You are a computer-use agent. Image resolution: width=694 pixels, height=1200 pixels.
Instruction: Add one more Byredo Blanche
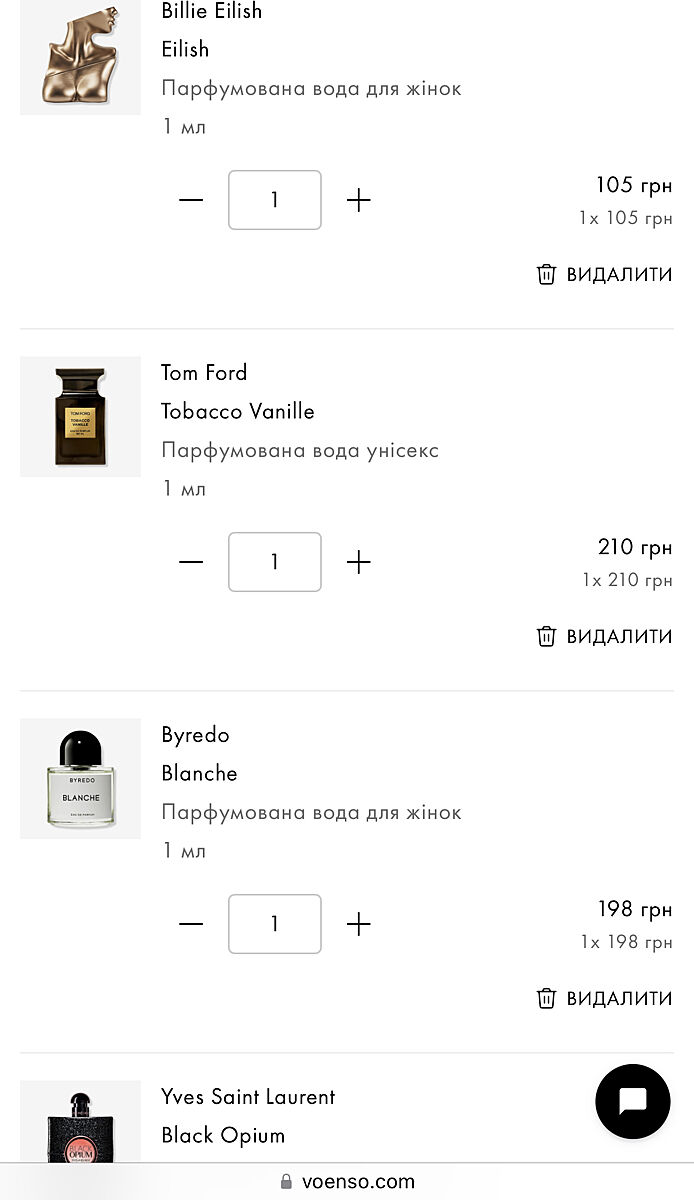click(x=358, y=924)
